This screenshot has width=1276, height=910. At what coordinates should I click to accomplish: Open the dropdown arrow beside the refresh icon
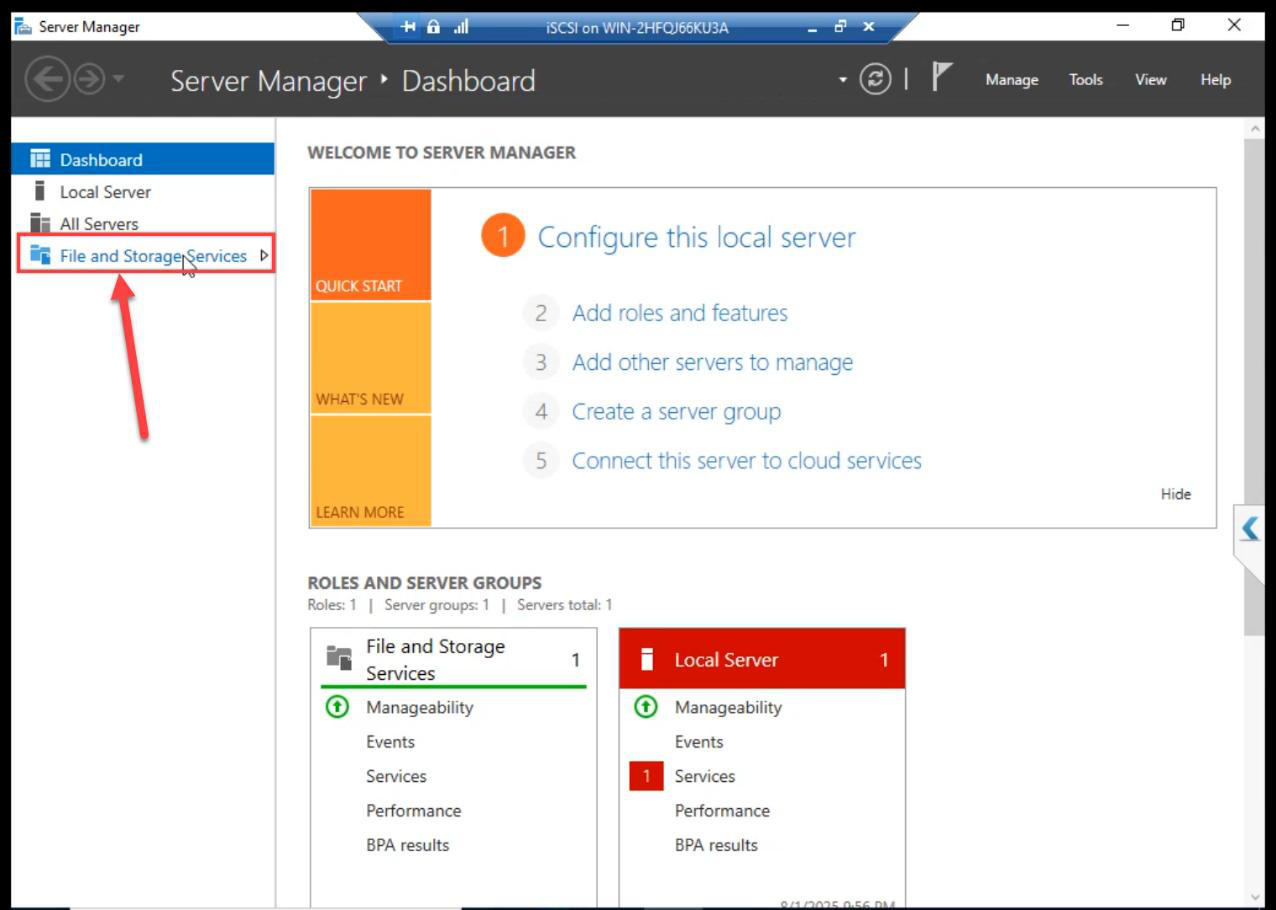pyautogui.click(x=843, y=80)
